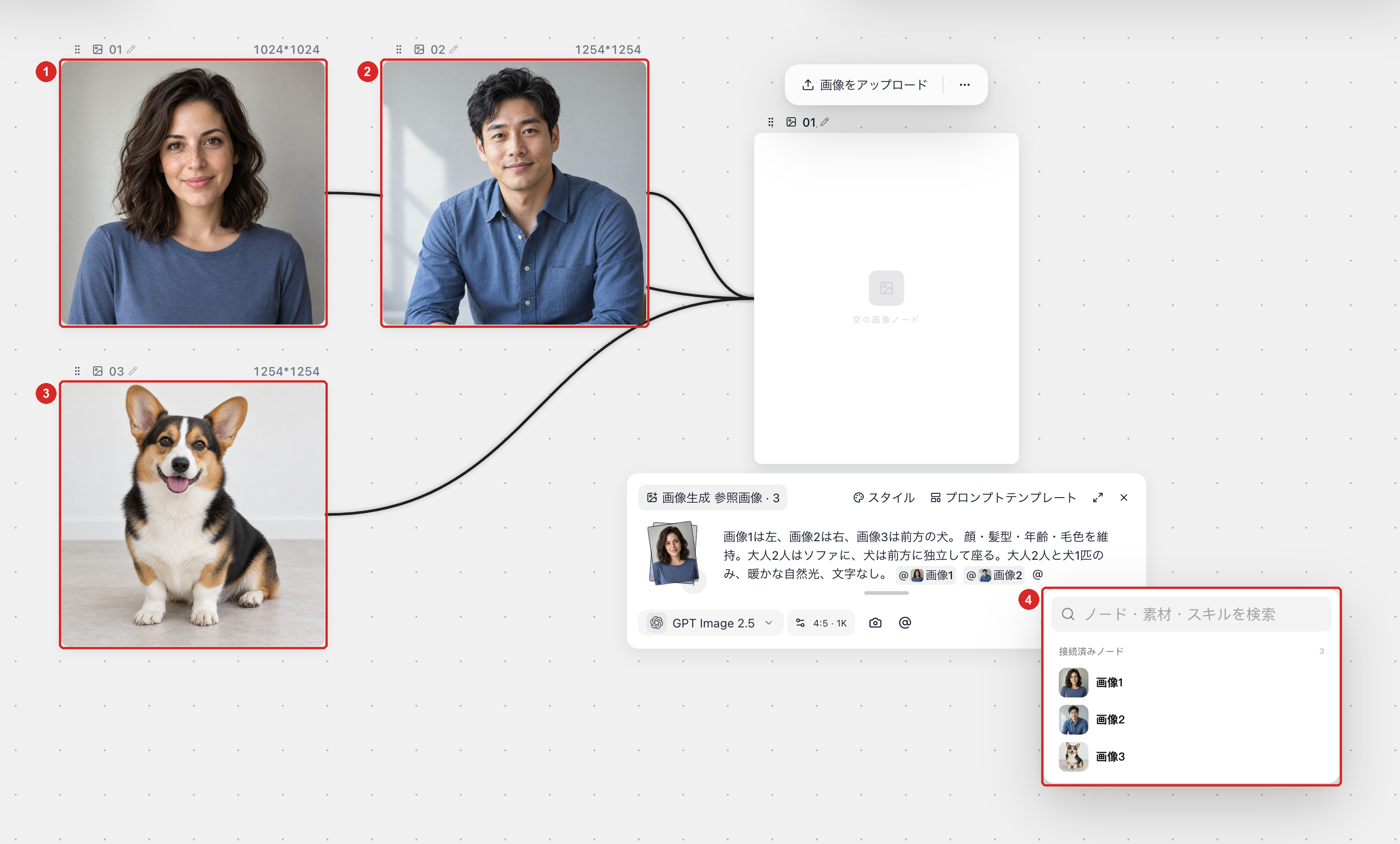
Task: Click the 画像をアップロード button
Action: (865, 85)
